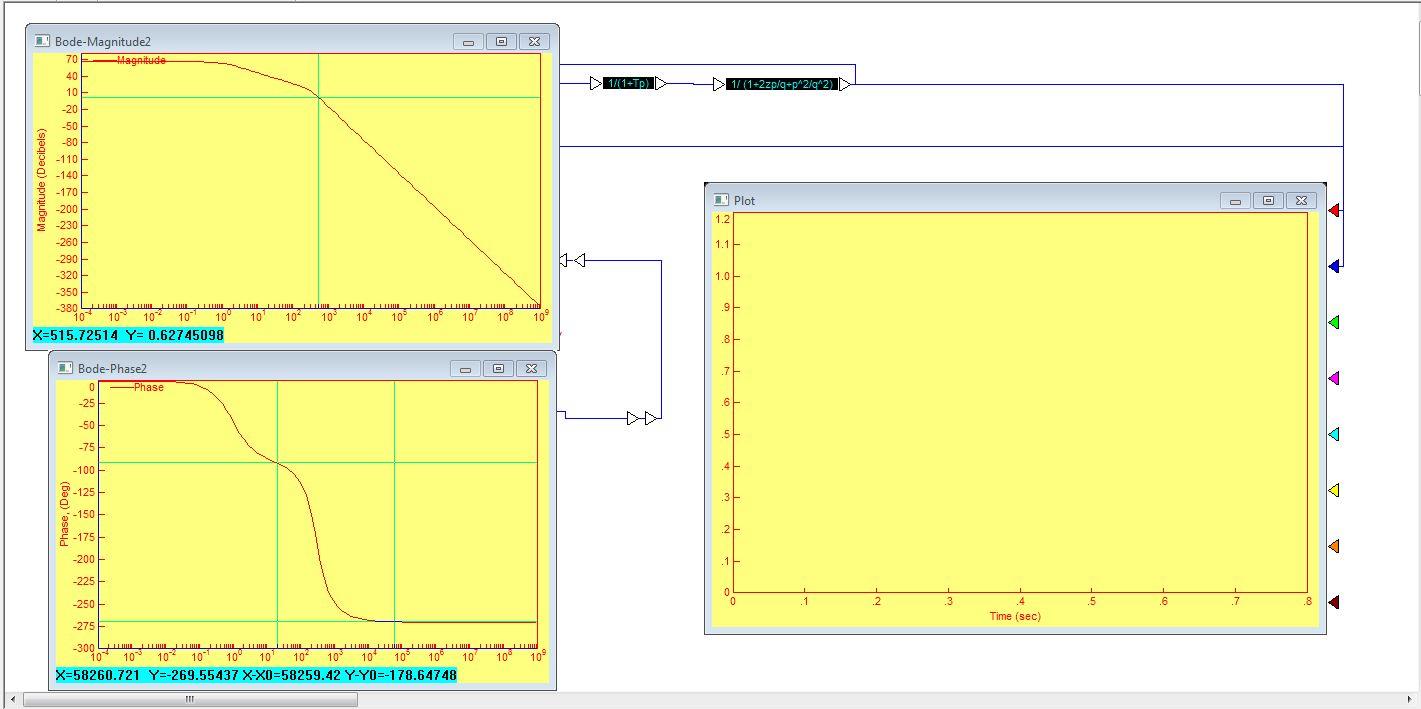Click the scroll right arrow at bottom
The width and height of the screenshot is (1421, 709).
[x=1411, y=700]
